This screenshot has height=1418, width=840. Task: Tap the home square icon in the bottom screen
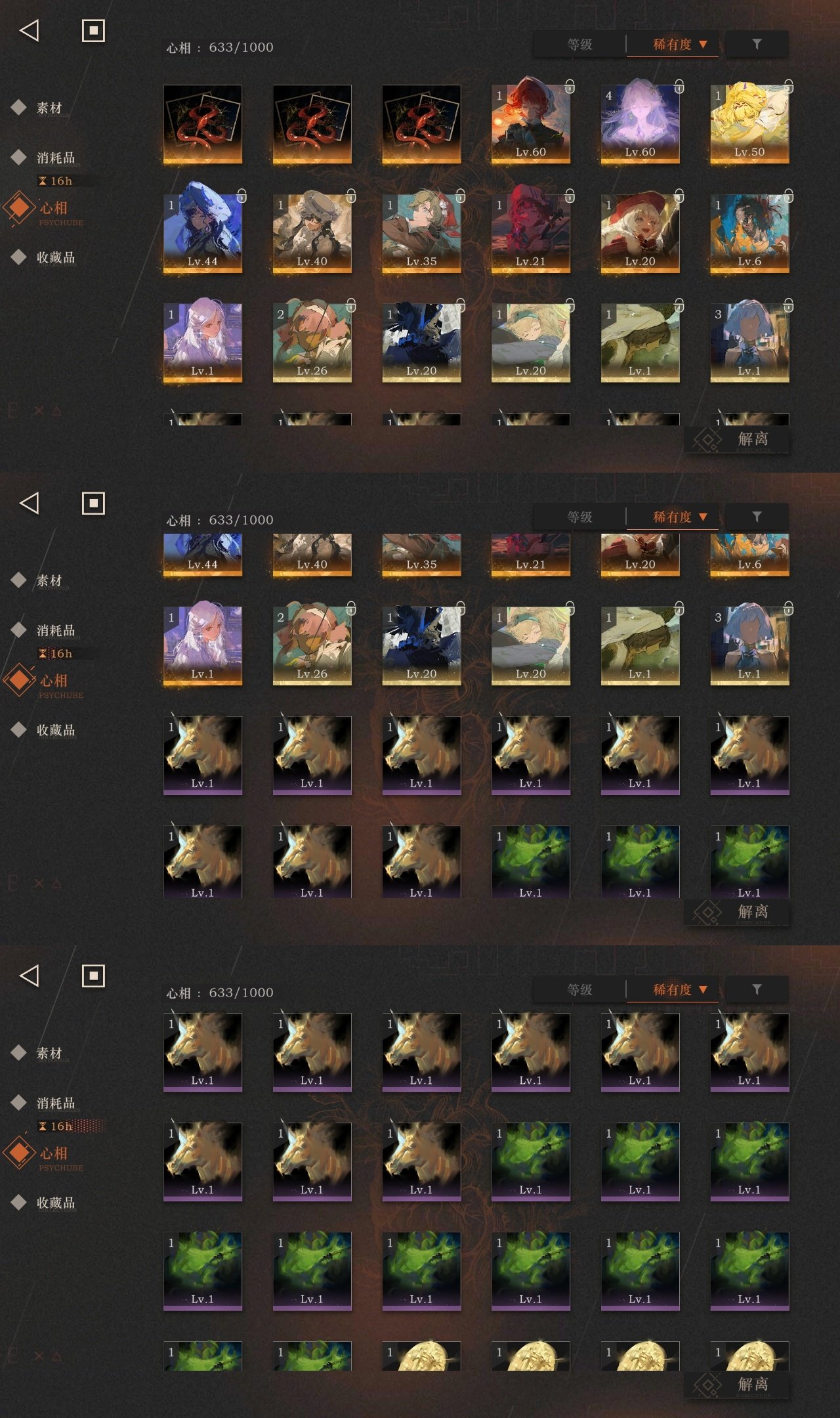coord(93,976)
